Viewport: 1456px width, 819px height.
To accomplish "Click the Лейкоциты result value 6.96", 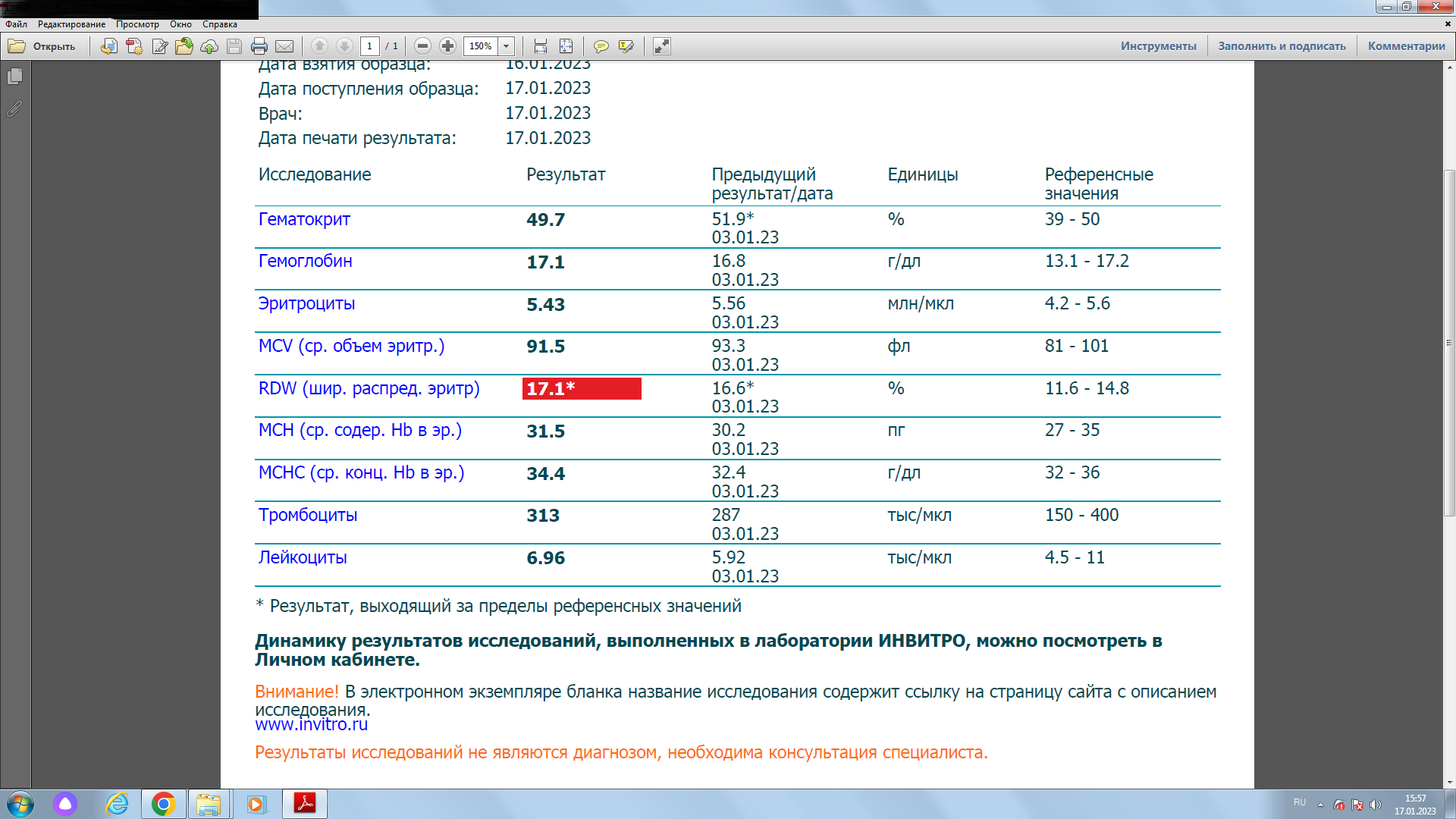I will click(x=546, y=558).
